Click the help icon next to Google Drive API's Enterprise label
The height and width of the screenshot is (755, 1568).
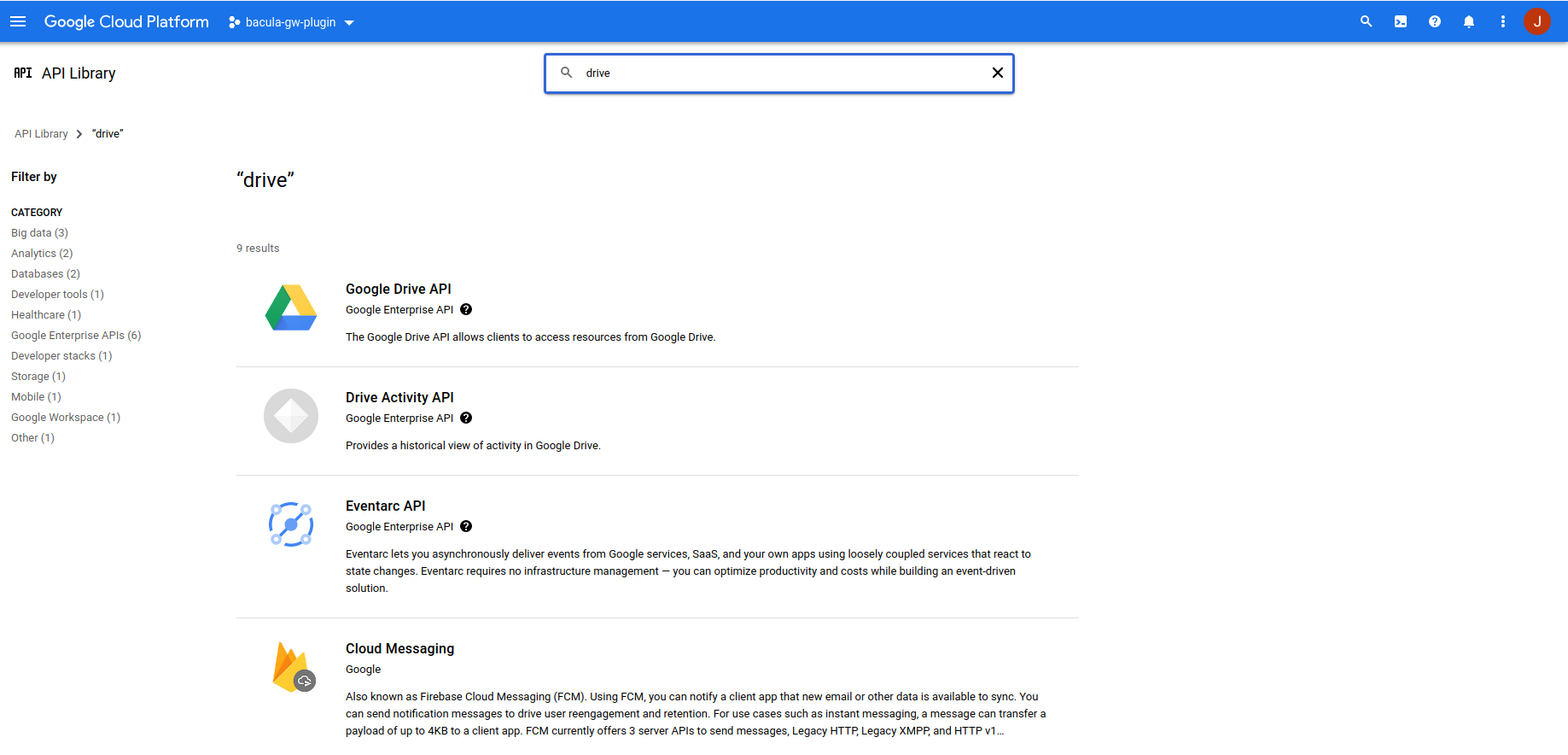466,309
